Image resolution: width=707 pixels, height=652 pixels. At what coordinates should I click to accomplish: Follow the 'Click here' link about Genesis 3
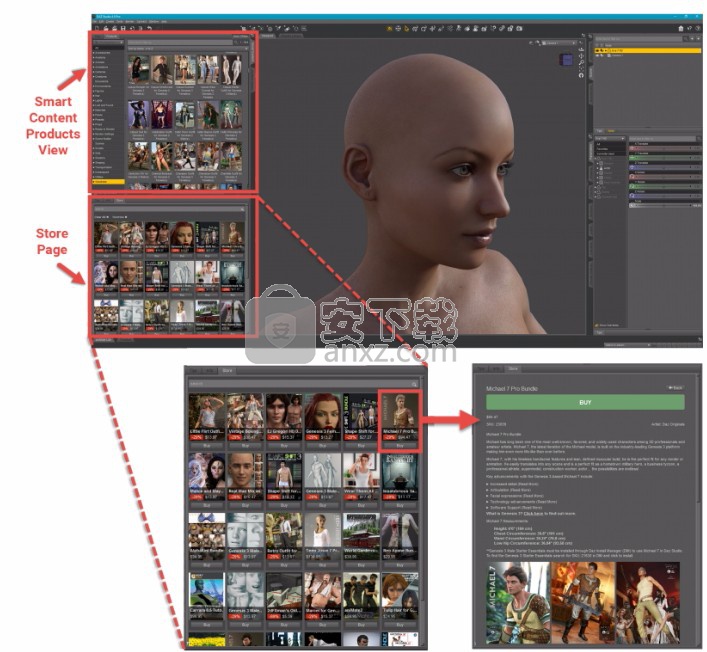[533, 514]
